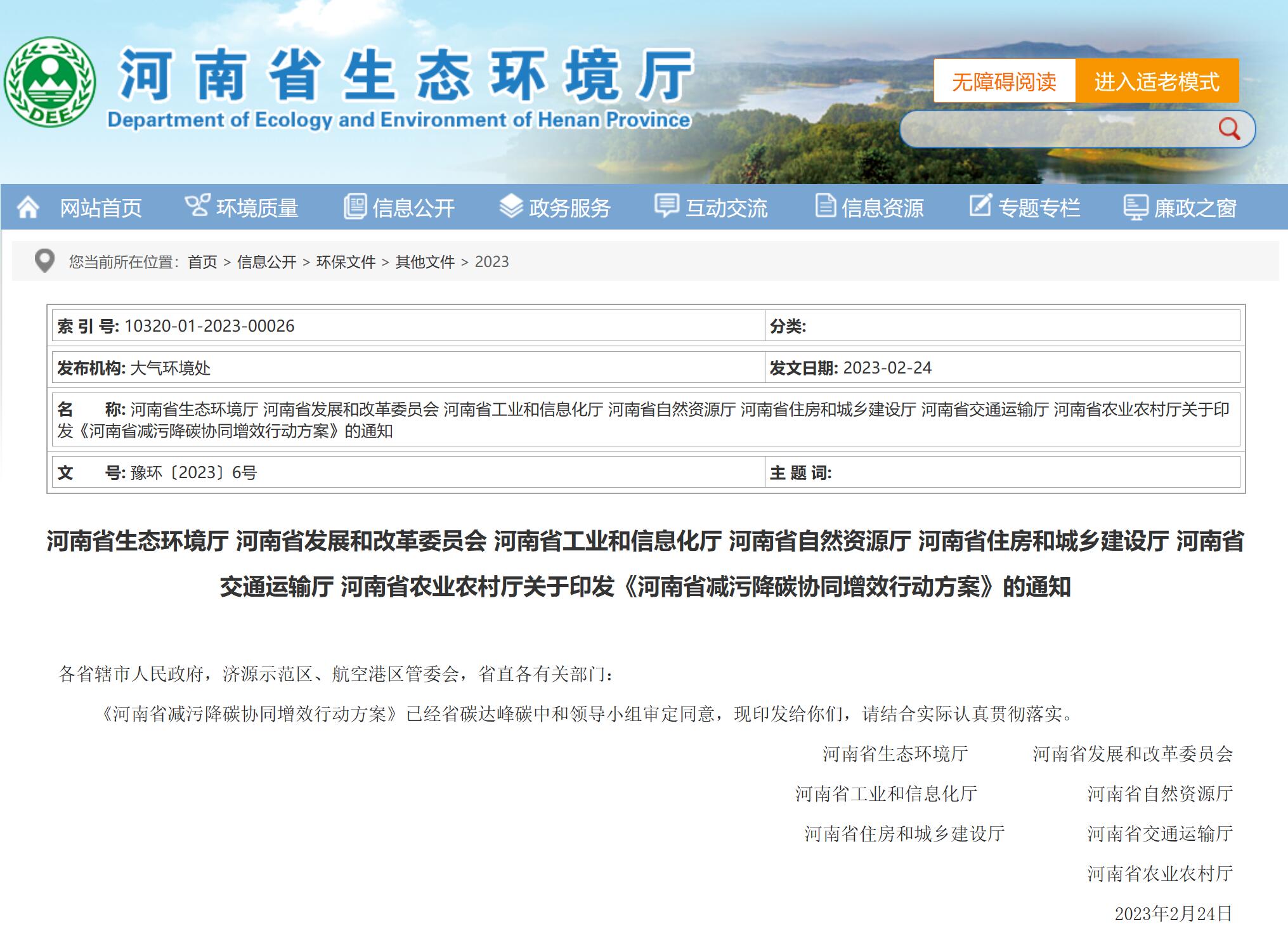Viewport: 1288px width, 929px height.
Task: Open the 网站首页 menu item
Action: pos(101,208)
